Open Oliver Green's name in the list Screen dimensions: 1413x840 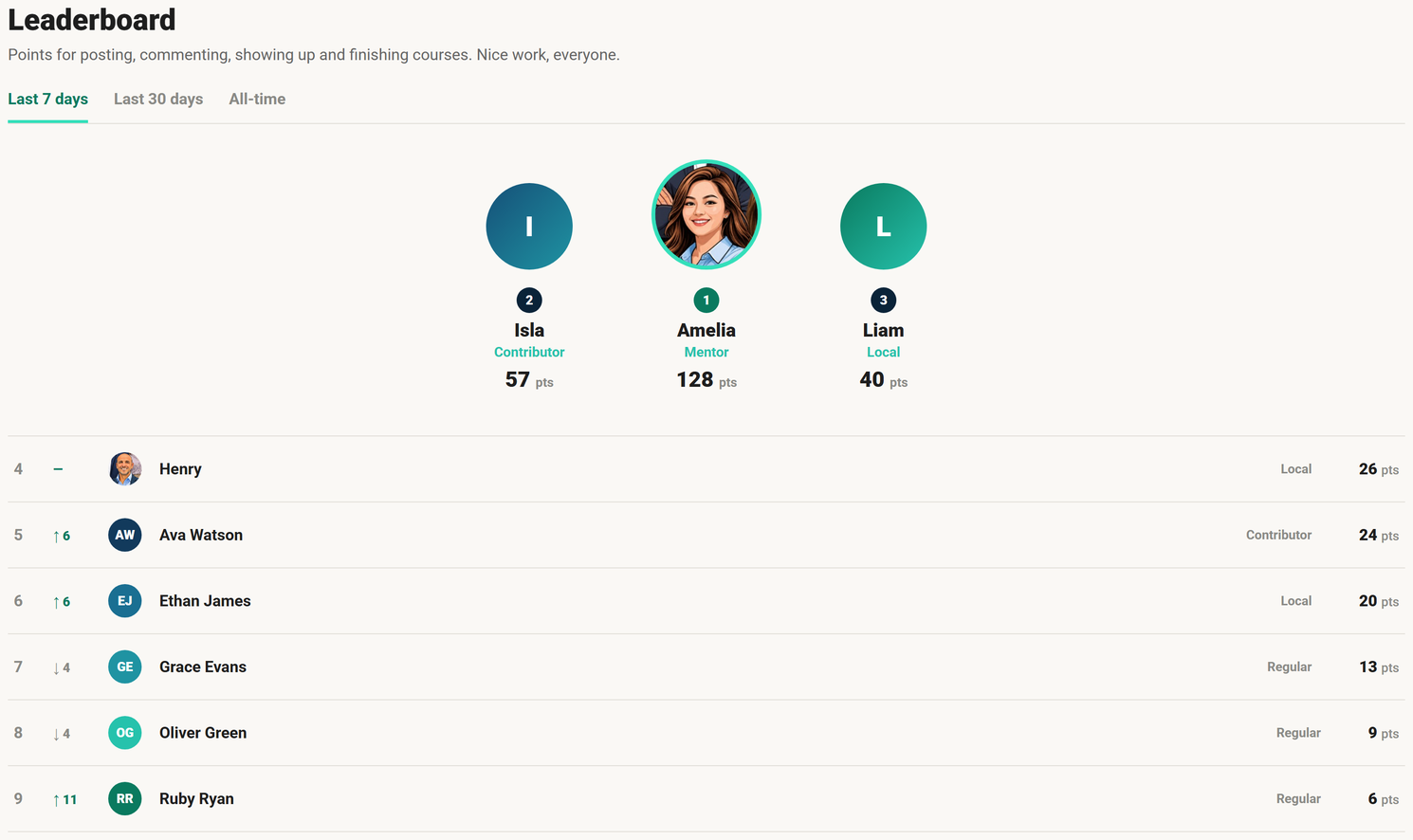click(203, 733)
